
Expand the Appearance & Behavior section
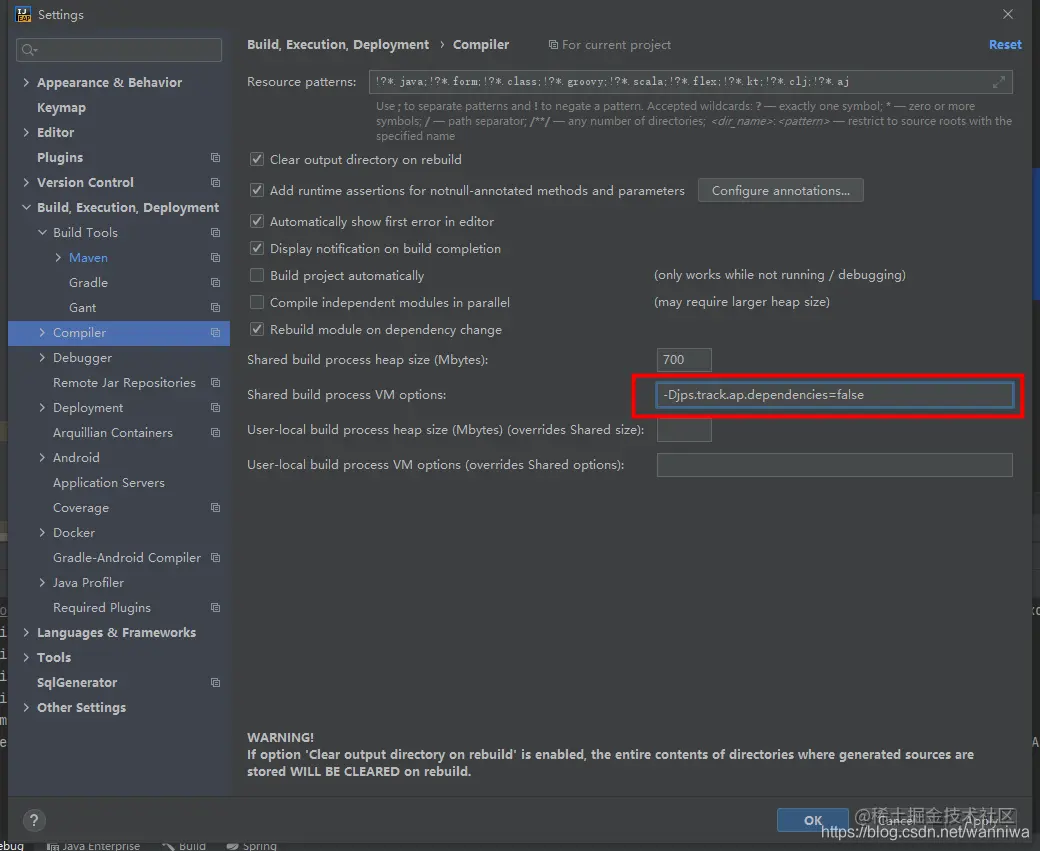click(x=26, y=82)
